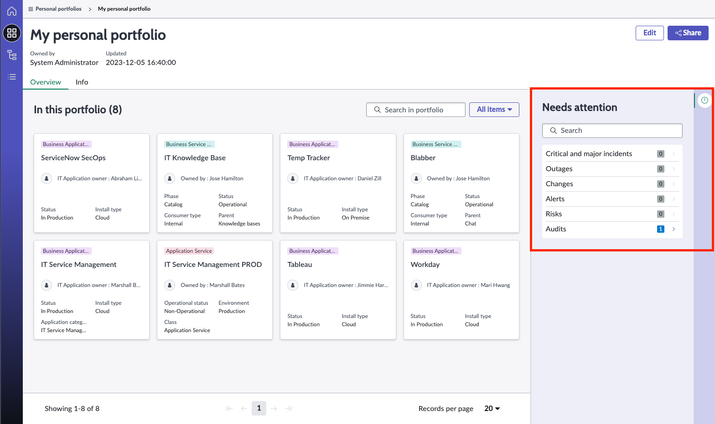This screenshot has width=715, height=424.
Task: Expand Outages row chevron
Action: pyautogui.click(x=674, y=169)
